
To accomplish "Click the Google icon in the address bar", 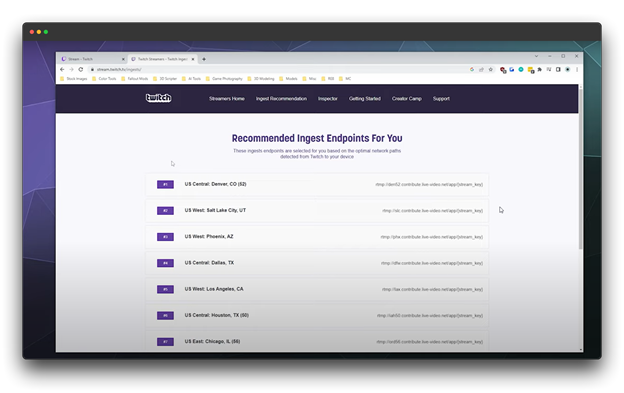I will [x=472, y=69].
